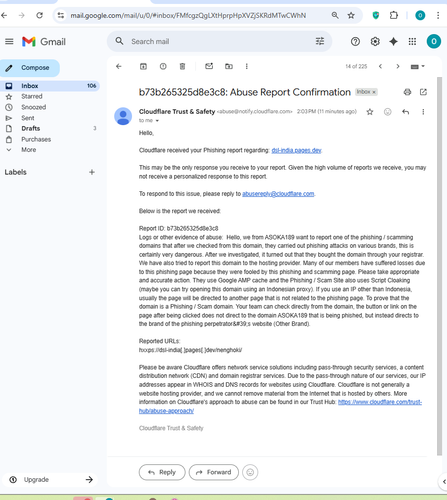Screen dimensions: 447x500
Task: Print the email conversation
Action: 407,92
